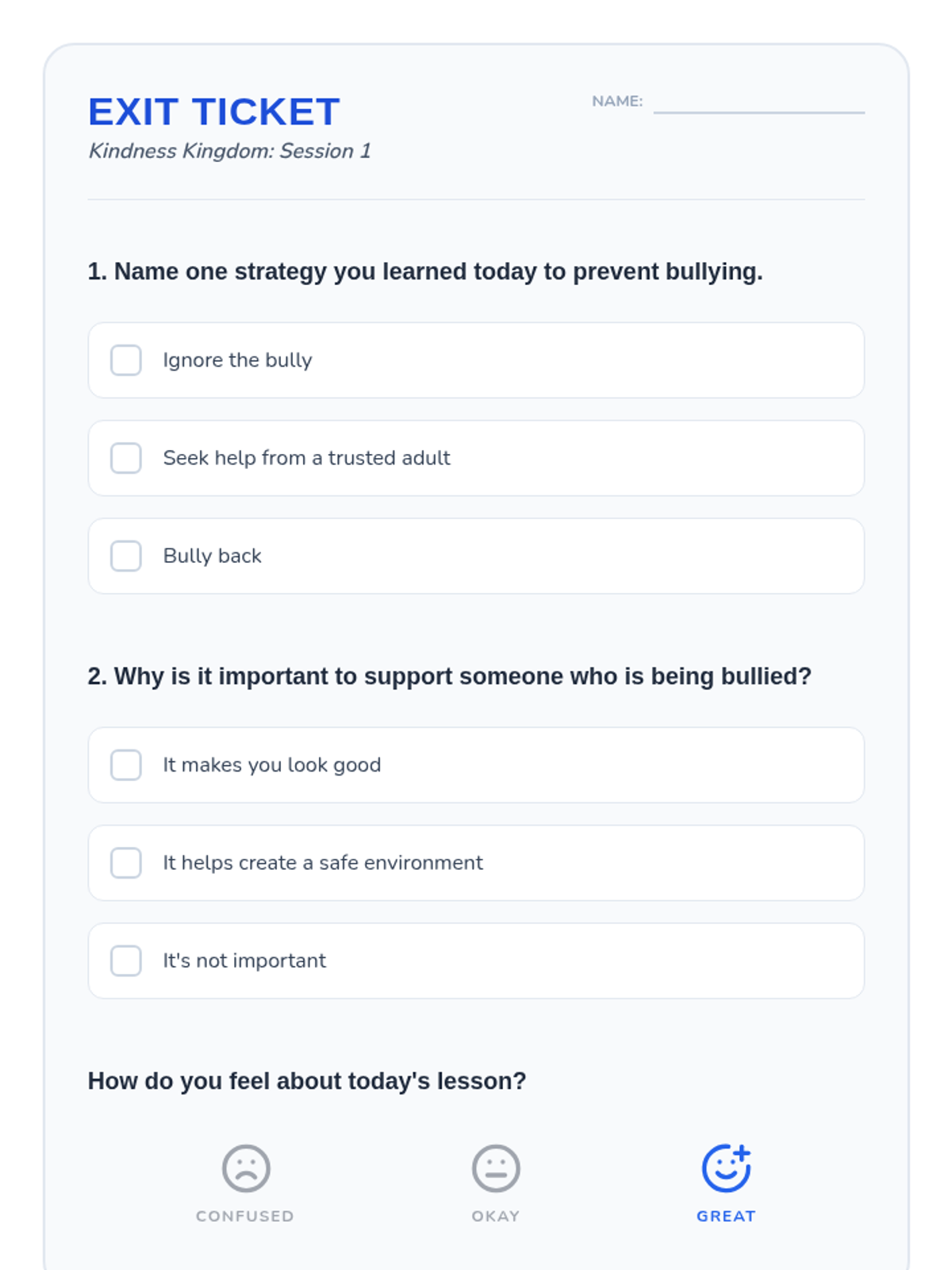Image resolution: width=952 pixels, height=1270 pixels.
Task: Choose the great smiley face icon
Action: point(726,1168)
